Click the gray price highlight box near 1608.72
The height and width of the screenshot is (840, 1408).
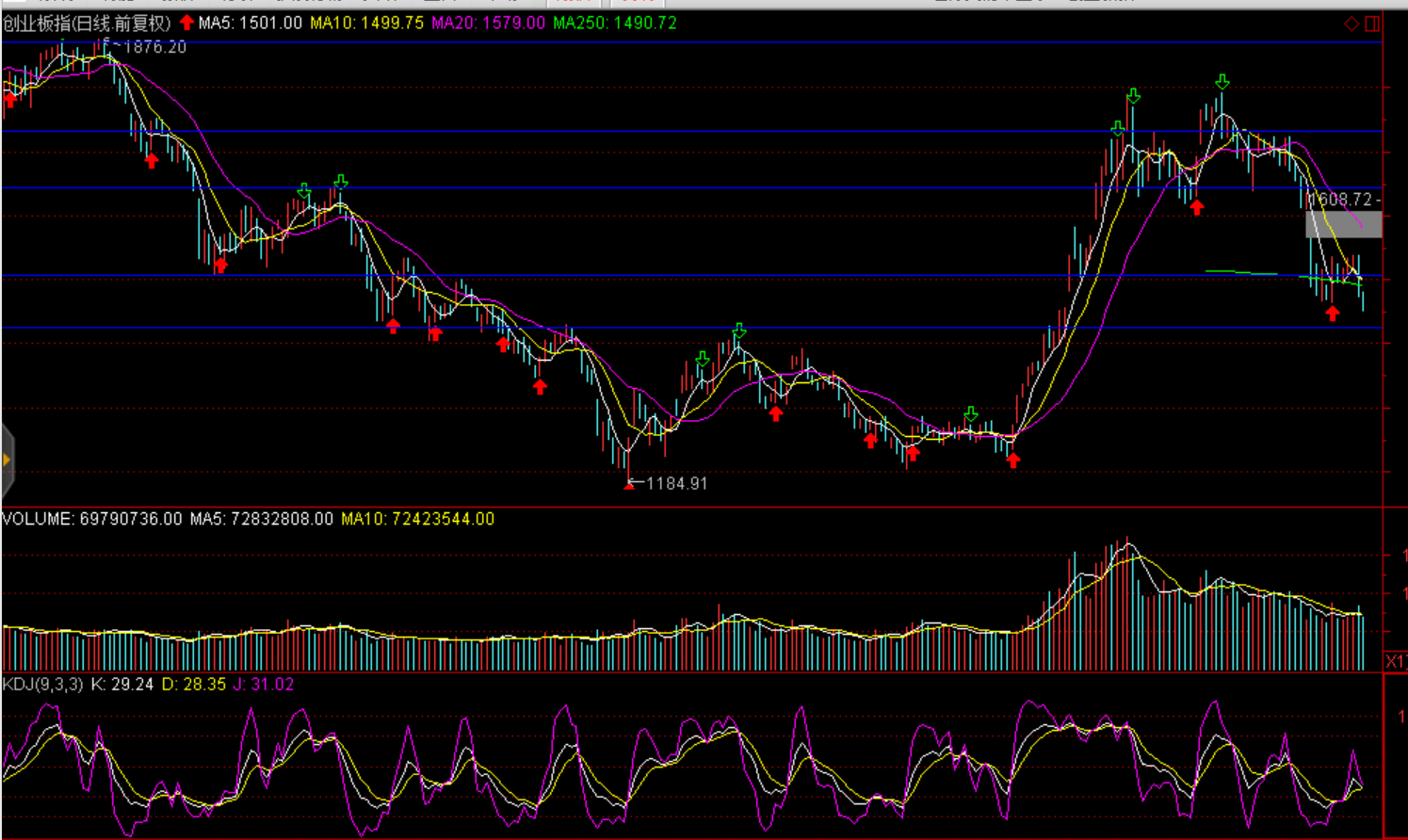1343,224
